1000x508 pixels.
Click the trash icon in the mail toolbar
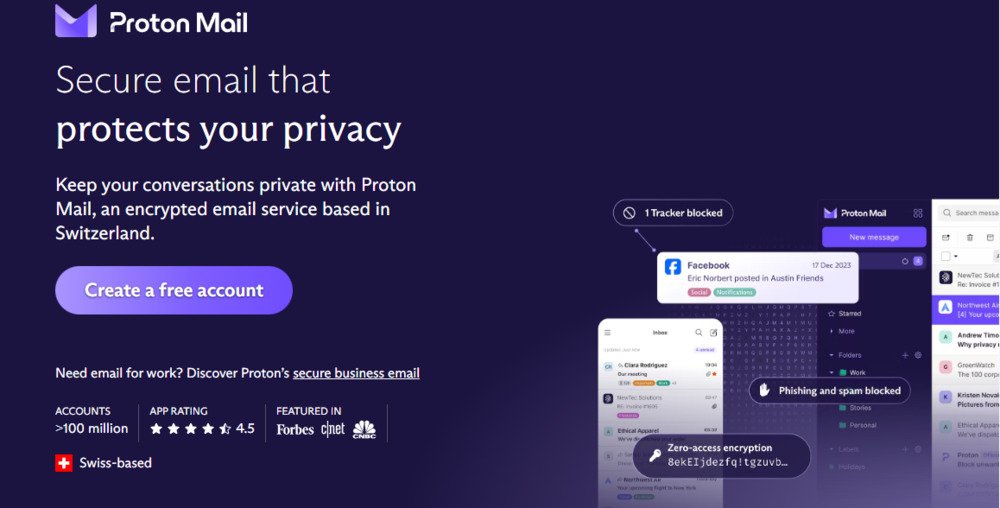point(969,238)
